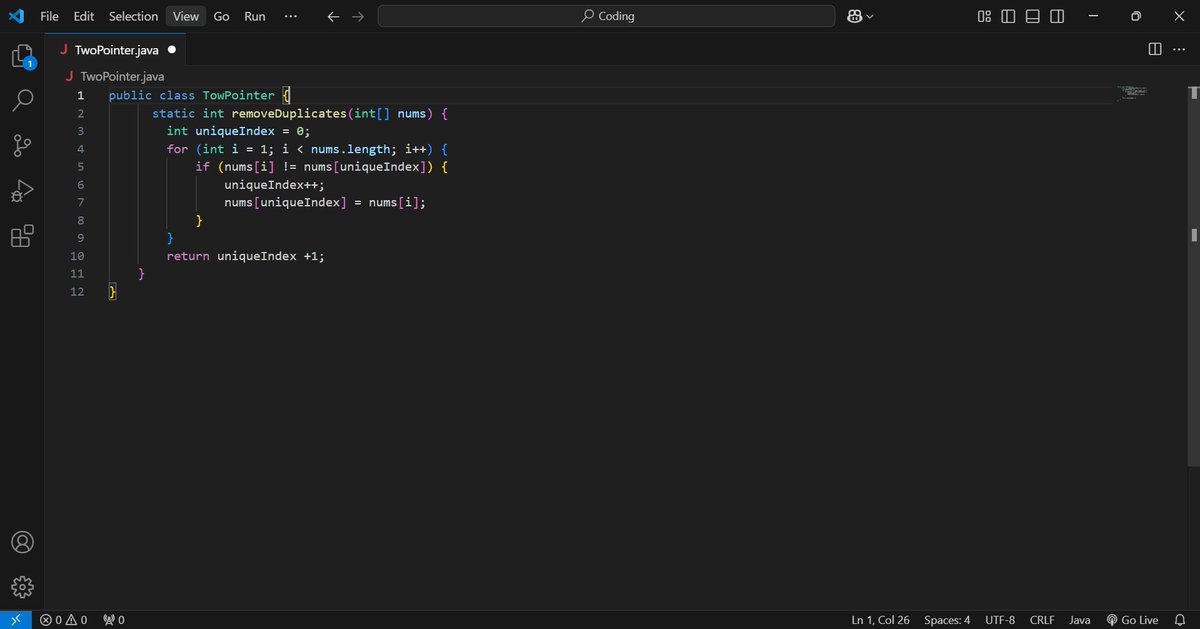Restore the window size
Screen dimensions: 1200x629
(1136, 16)
